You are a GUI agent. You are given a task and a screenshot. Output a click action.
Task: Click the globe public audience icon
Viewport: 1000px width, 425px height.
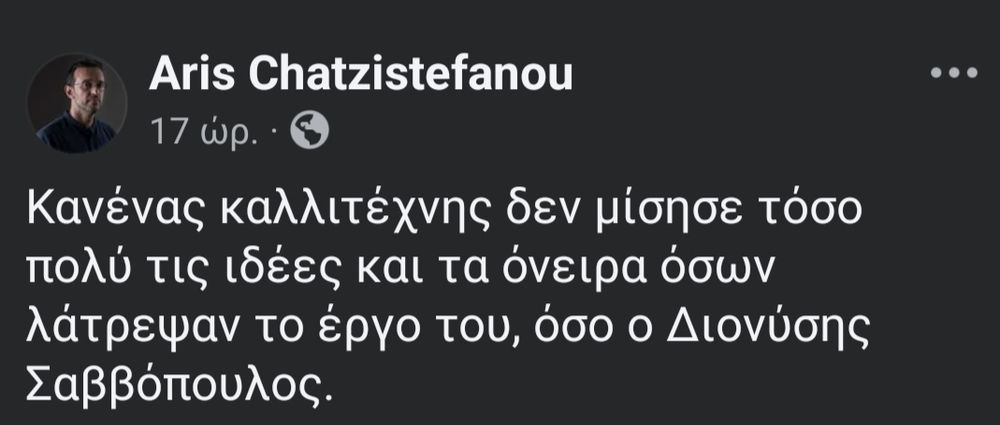coord(309,130)
